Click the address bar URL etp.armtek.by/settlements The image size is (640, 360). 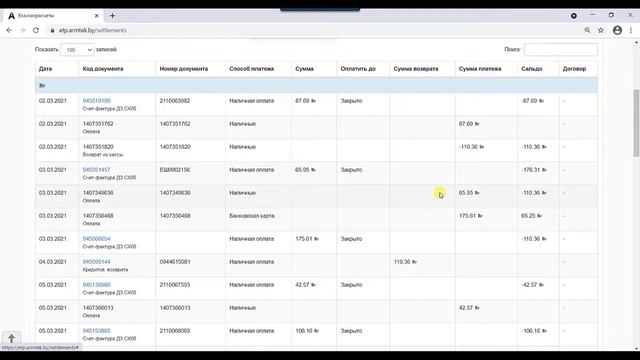pos(93,30)
